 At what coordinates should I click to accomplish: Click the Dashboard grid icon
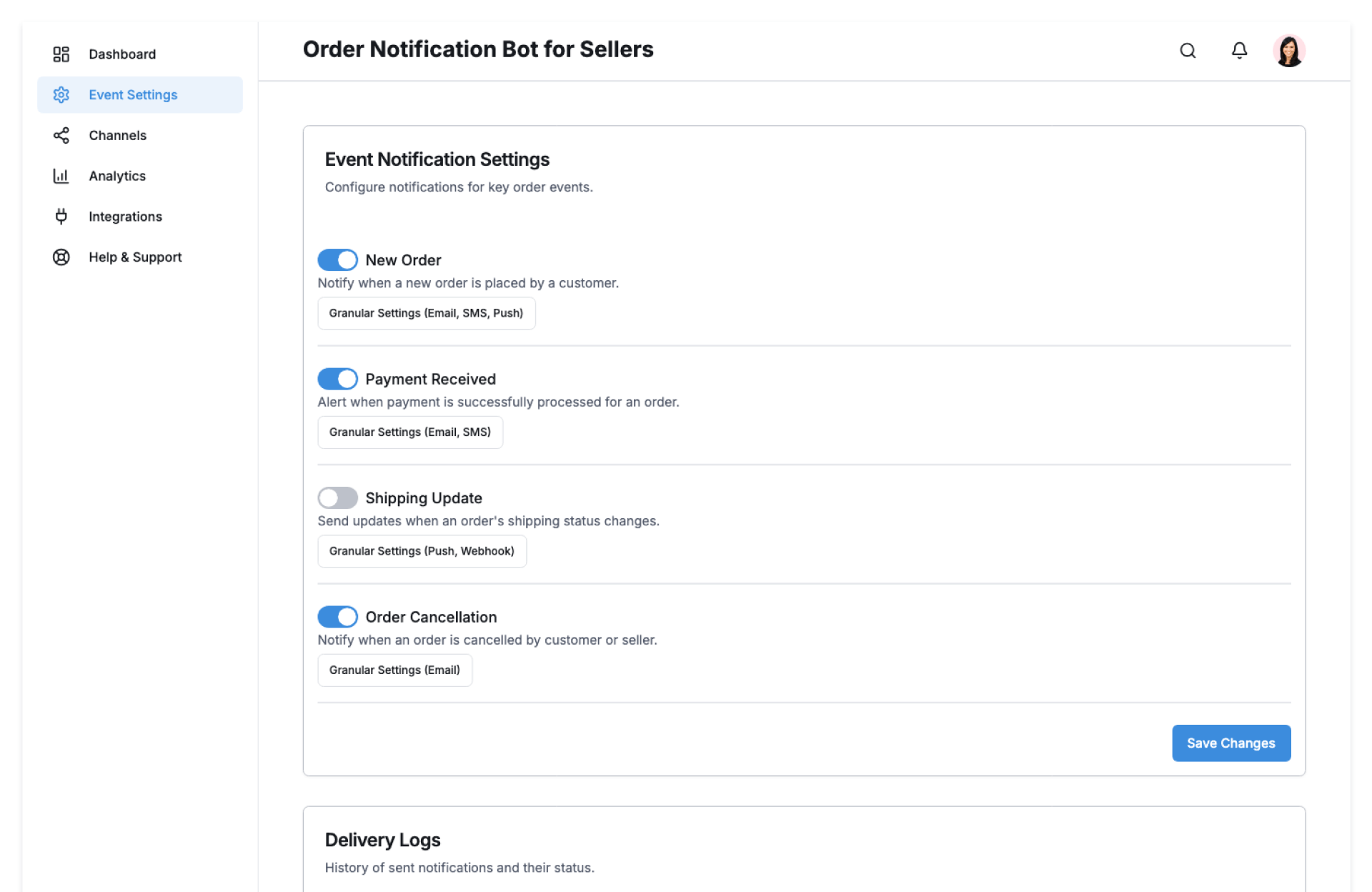pyautogui.click(x=61, y=54)
